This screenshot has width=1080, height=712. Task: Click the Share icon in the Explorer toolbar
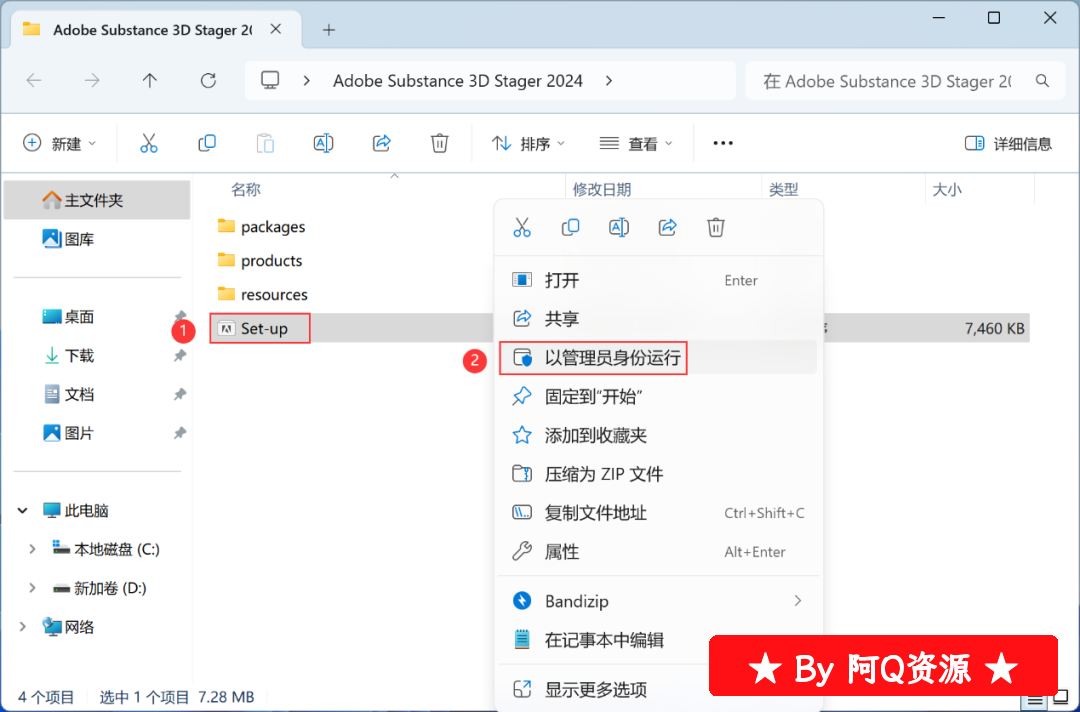click(x=382, y=143)
